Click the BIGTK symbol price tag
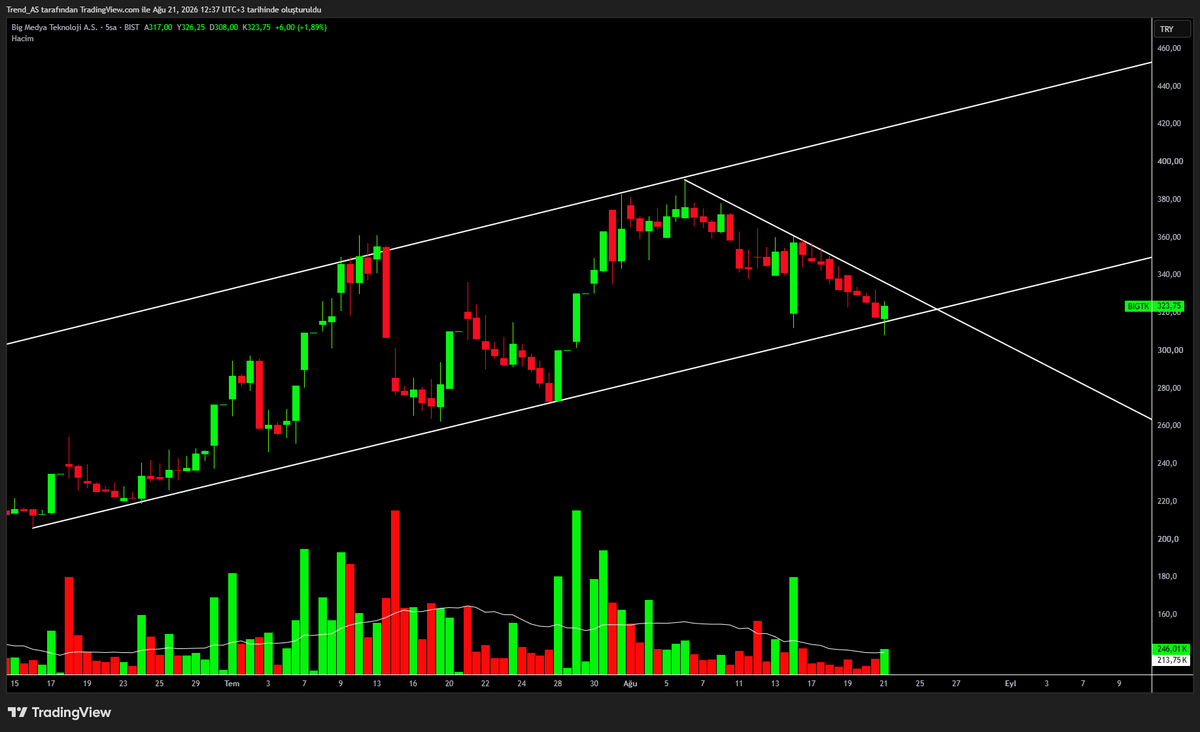Image resolution: width=1200 pixels, height=732 pixels. coord(1138,306)
